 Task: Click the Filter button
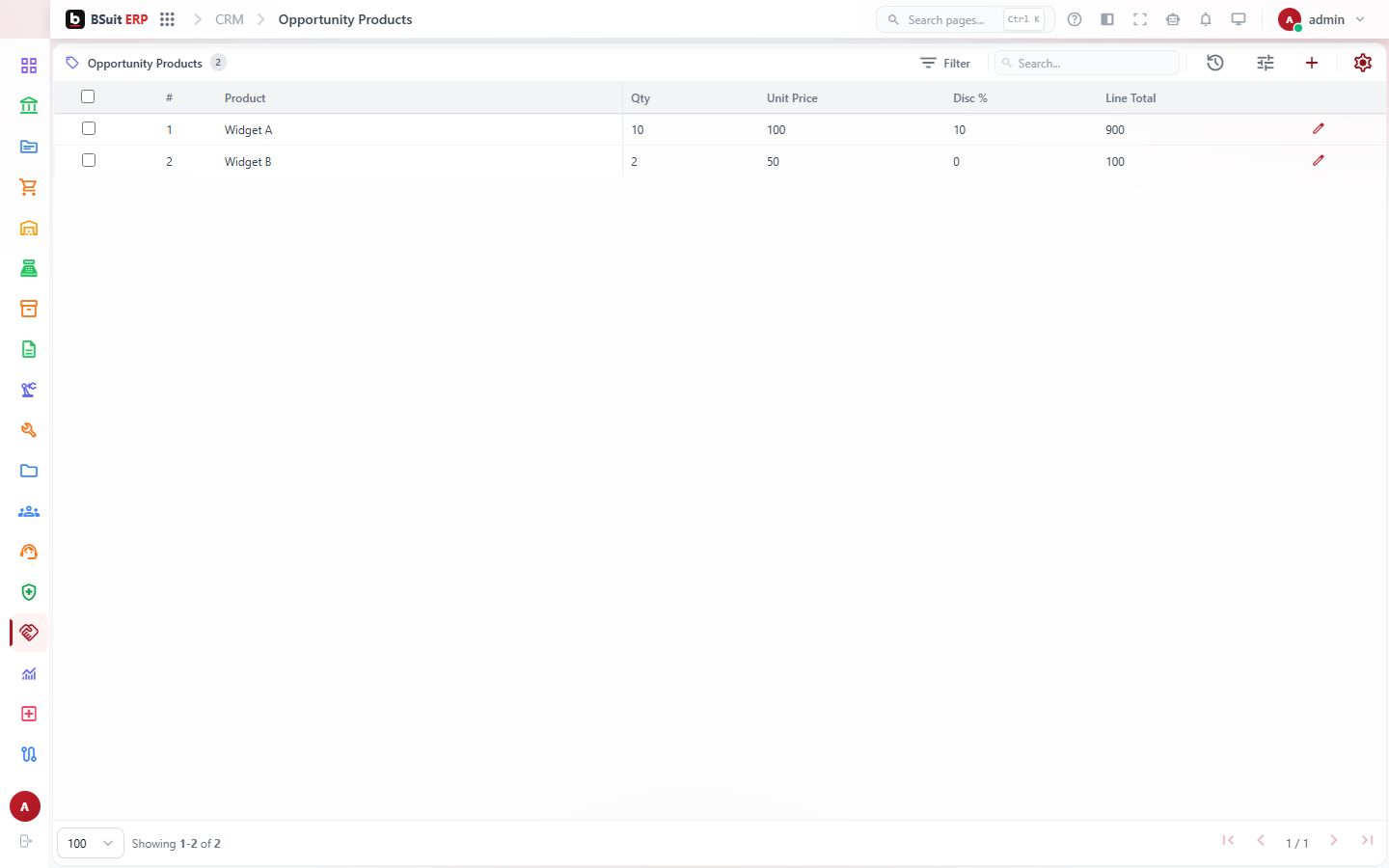[945, 63]
